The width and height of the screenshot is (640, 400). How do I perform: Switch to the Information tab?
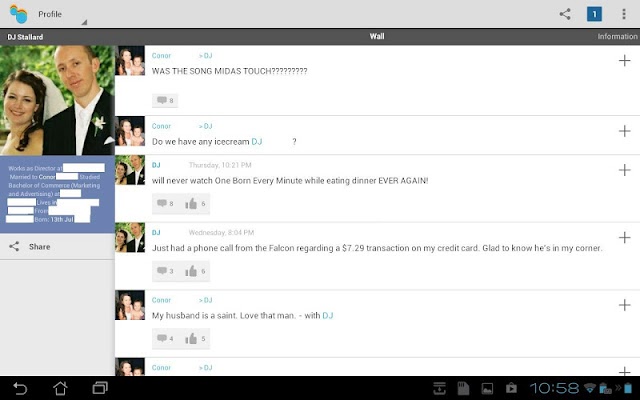pos(617,36)
